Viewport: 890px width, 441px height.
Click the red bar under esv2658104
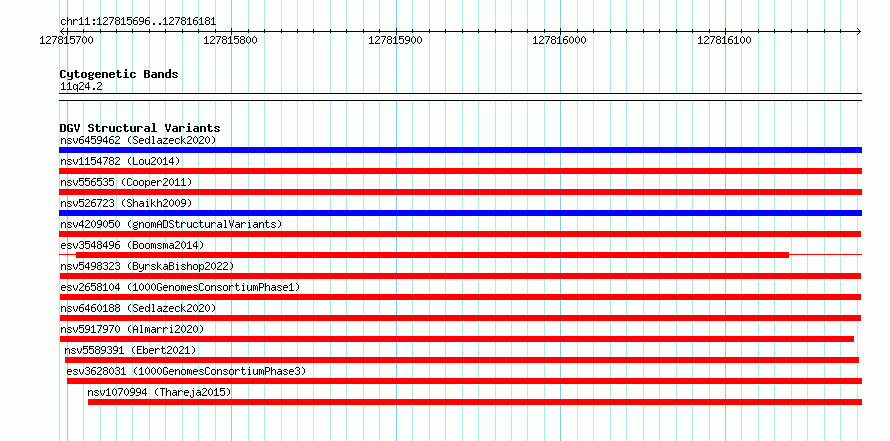point(460,297)
